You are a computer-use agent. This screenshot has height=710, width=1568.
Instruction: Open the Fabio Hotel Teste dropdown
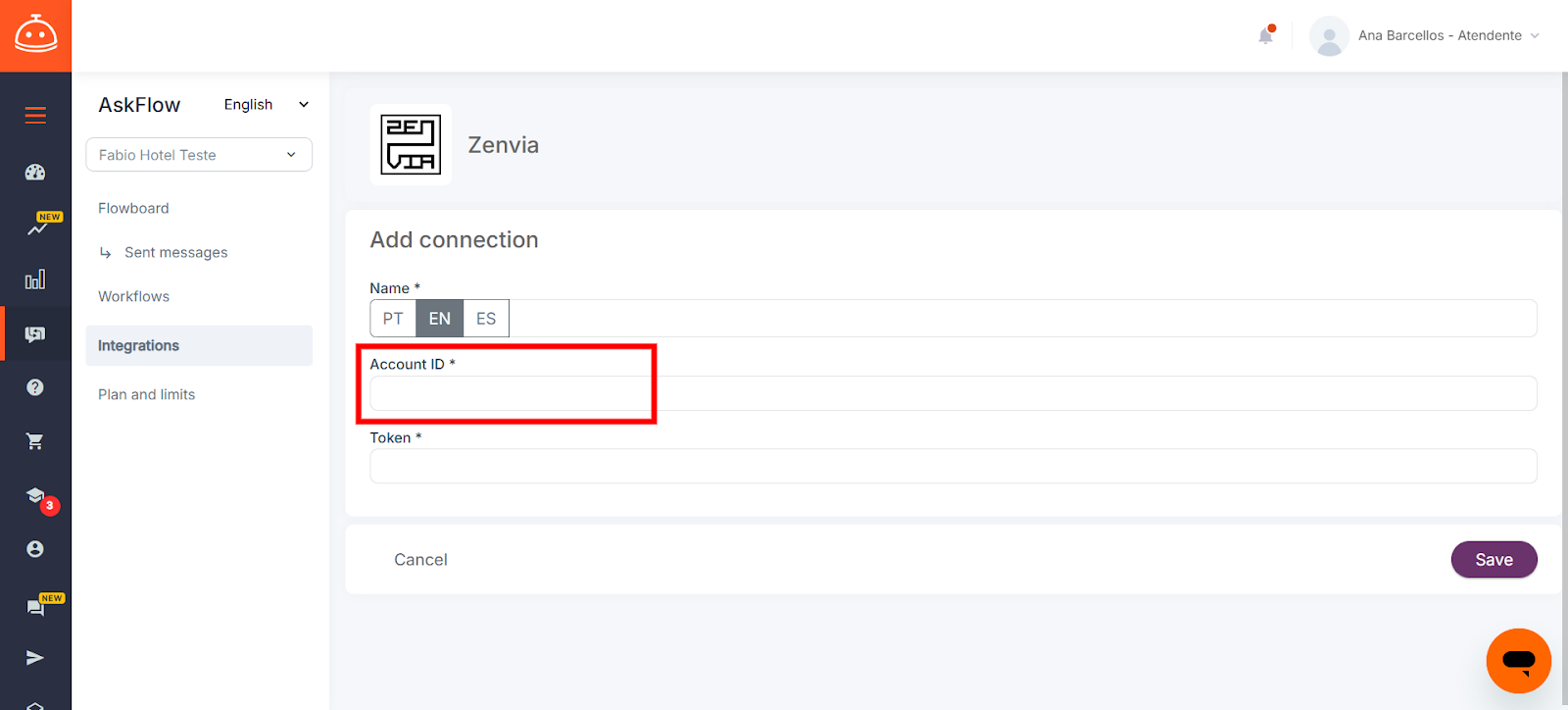[x=199, y=155]
